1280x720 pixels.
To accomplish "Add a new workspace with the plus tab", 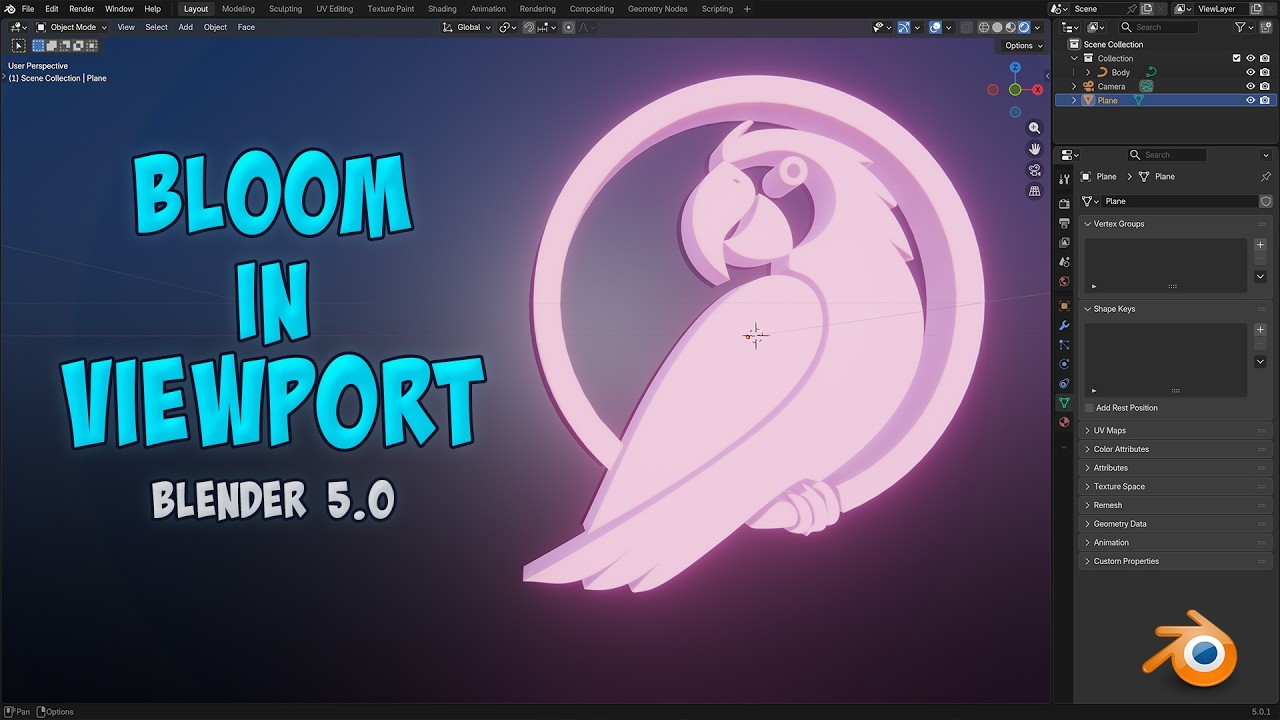I will point(747,9).
